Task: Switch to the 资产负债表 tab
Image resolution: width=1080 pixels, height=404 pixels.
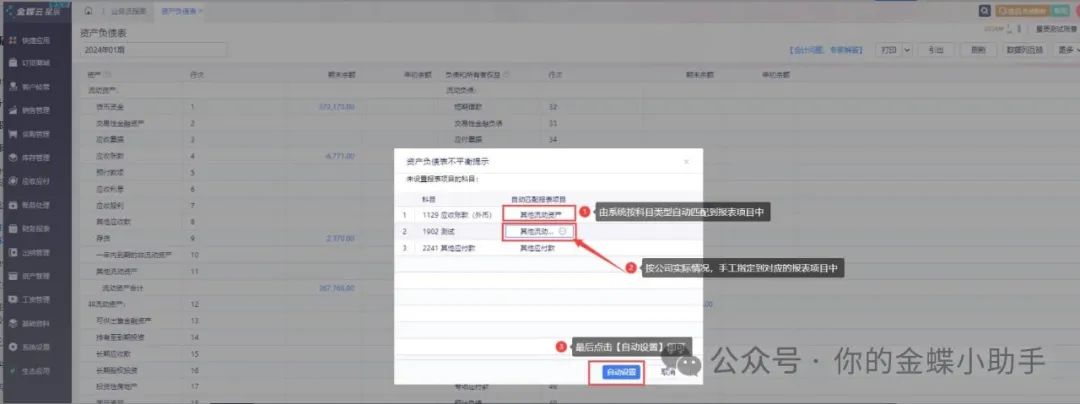Action: point(180,10)
